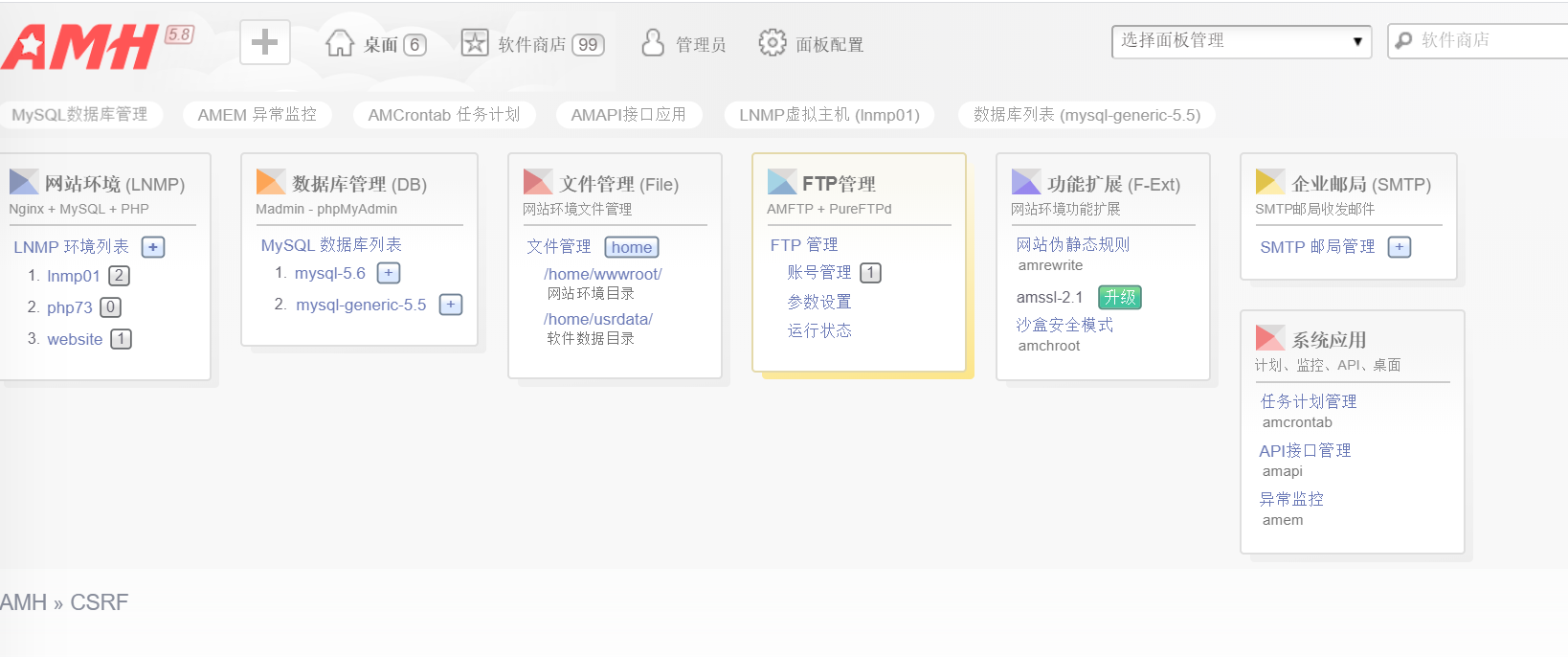Click the 系统应用 panel icon
This screenshot has height=657, width=1568.
pyautogui.click(x=1270, y=338)
